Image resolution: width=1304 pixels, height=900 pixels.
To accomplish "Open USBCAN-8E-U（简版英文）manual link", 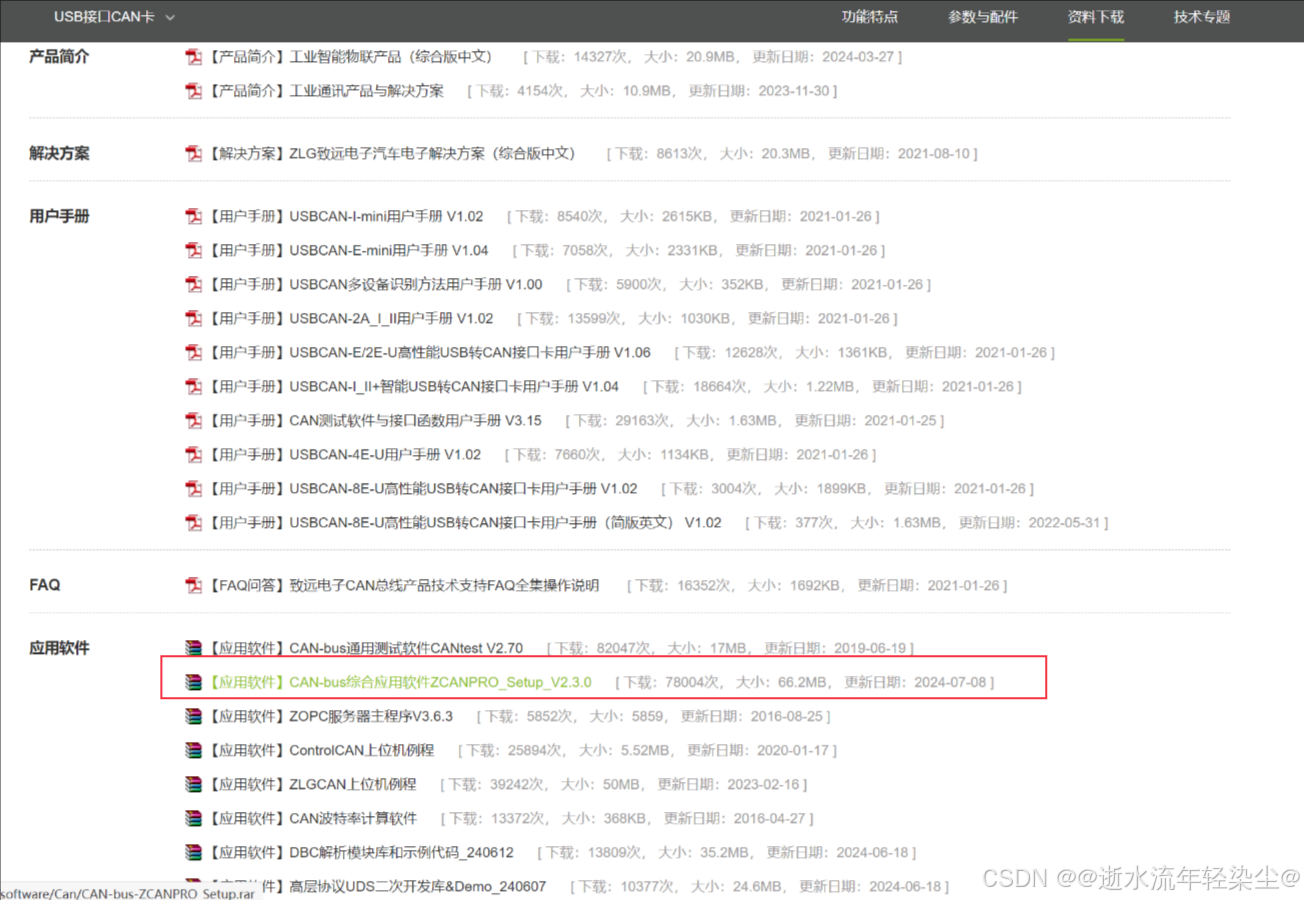I will coord(465,523).
